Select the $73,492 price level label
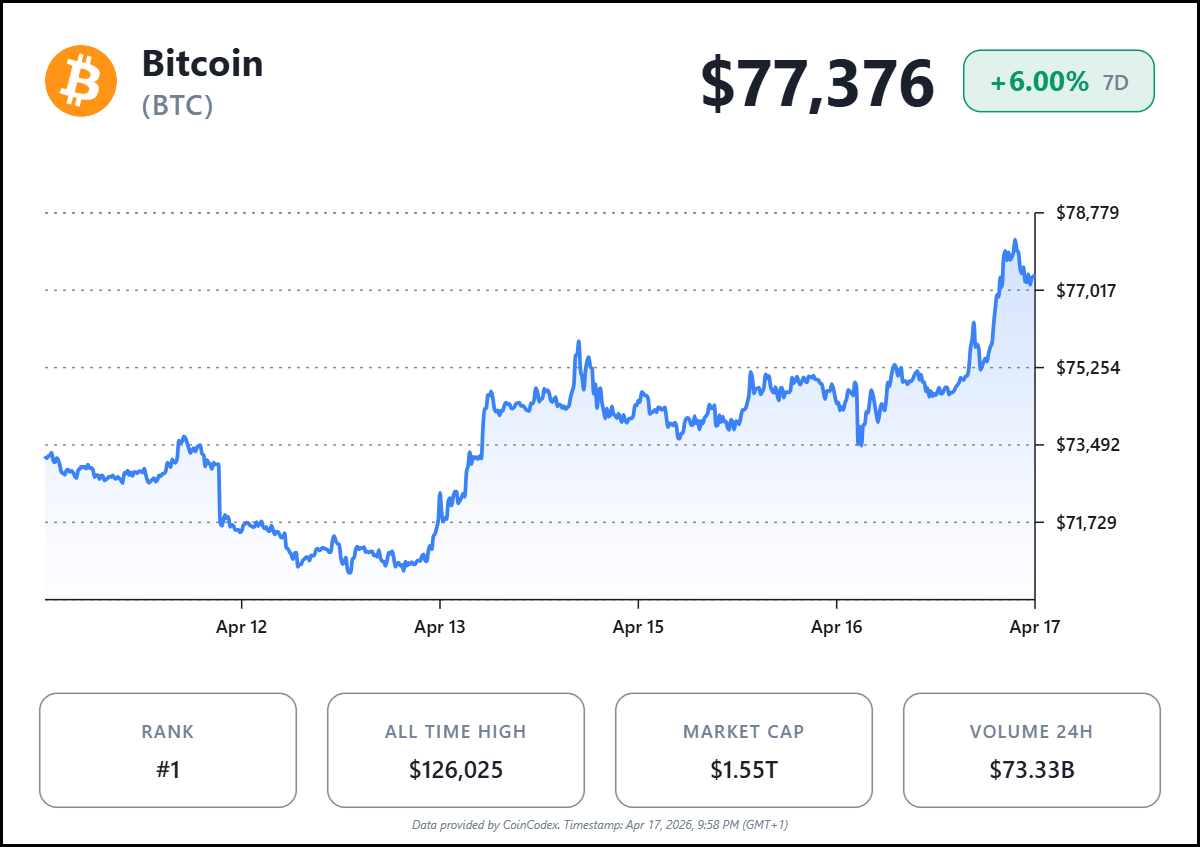1200x847 pixels. 1087,445
